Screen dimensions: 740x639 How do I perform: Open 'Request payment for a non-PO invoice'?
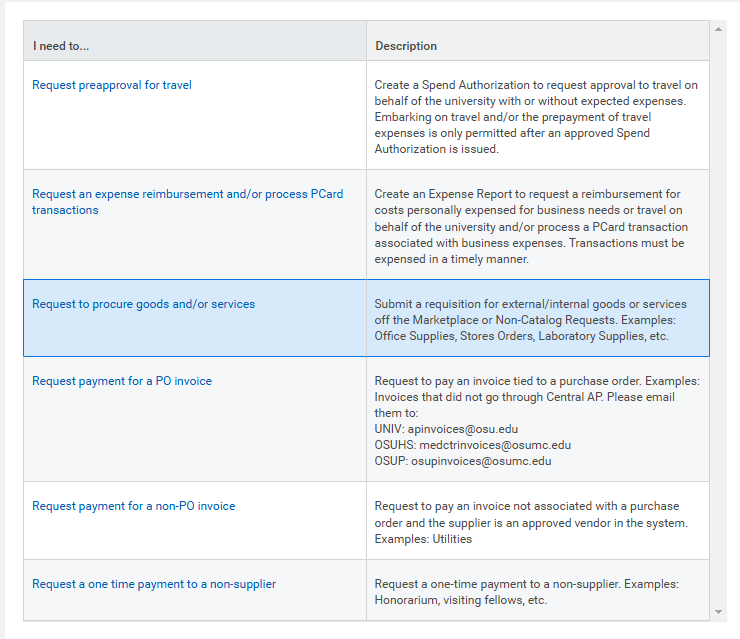click(134, 506)
